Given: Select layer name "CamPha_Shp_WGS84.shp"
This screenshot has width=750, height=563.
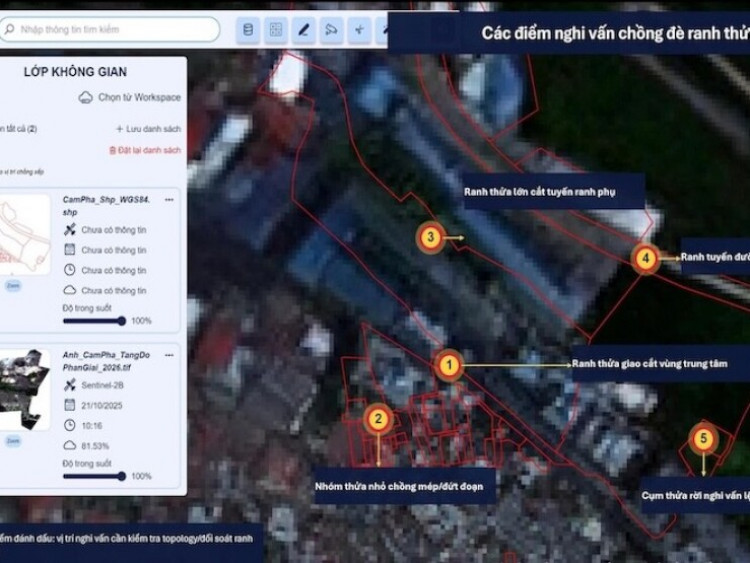Looking at the screenshot, I should 106,206.
